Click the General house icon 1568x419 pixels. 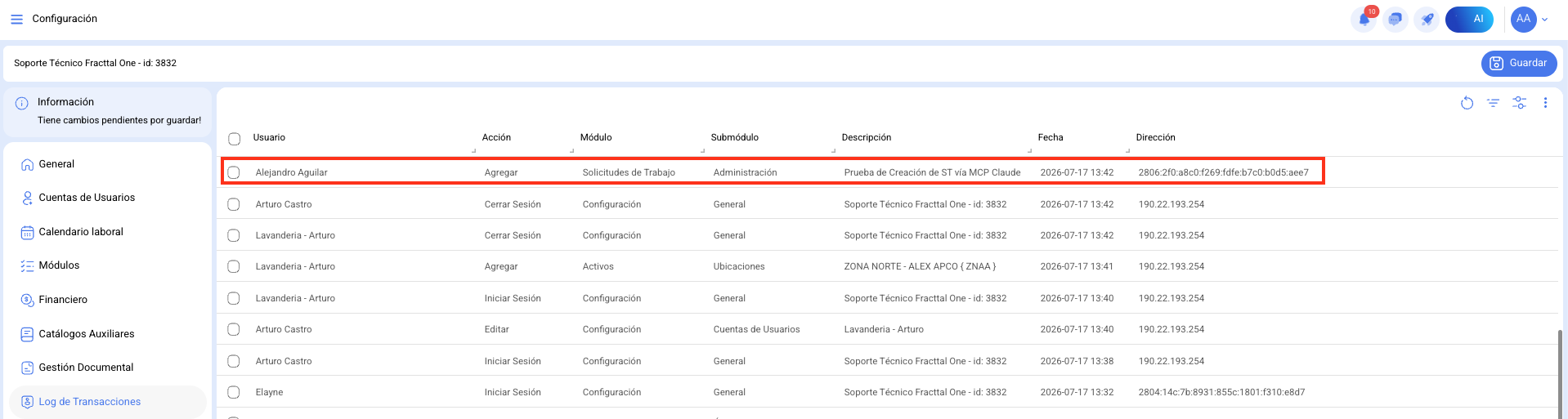[27, 164]
